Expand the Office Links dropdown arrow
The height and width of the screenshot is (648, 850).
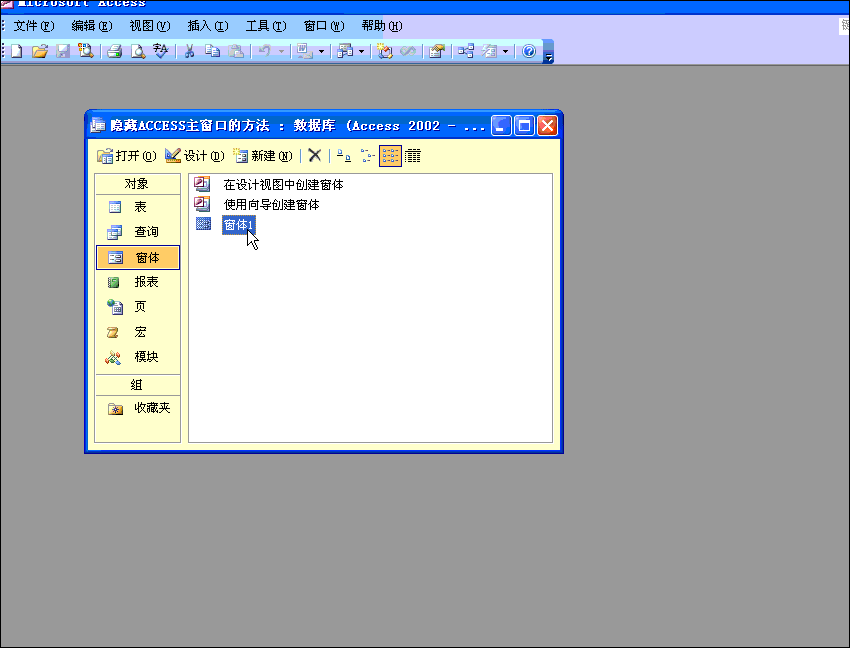pos(321,52)
